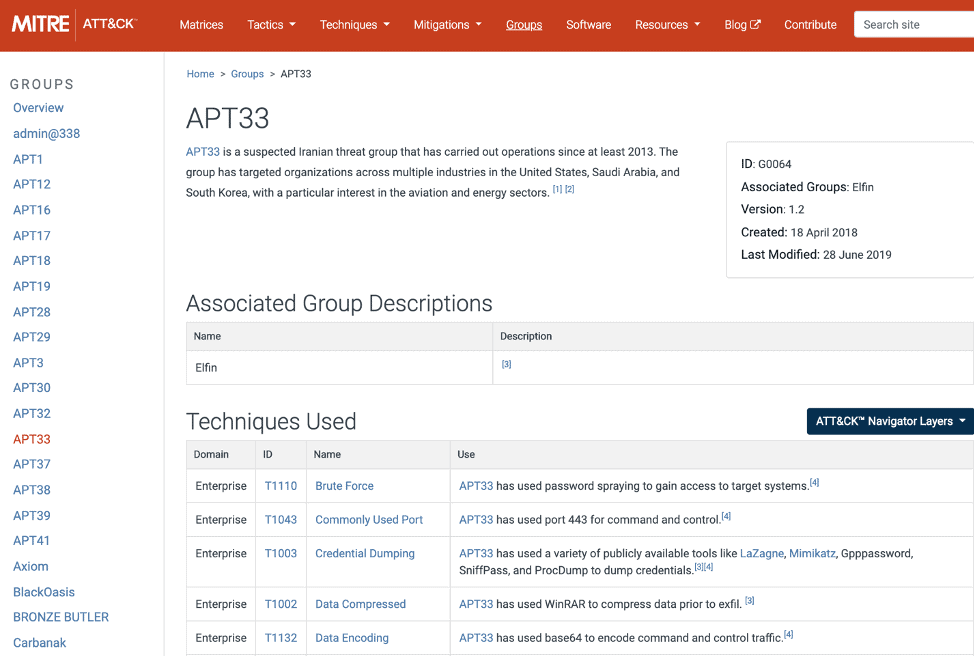Open the Data Encoding technique

pos(352,637)
